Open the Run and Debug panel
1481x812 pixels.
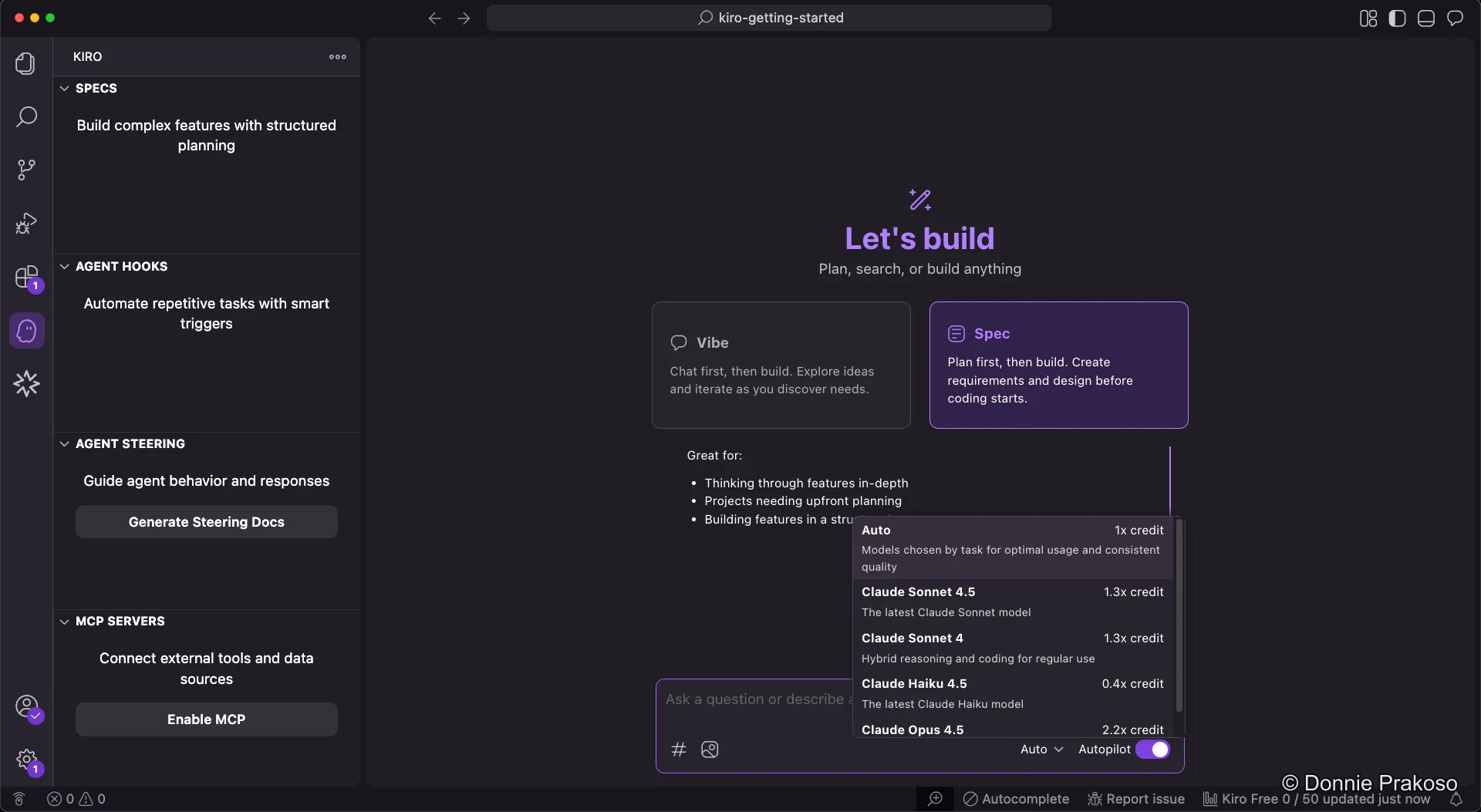pyautogui.click(x=25, y=223)
